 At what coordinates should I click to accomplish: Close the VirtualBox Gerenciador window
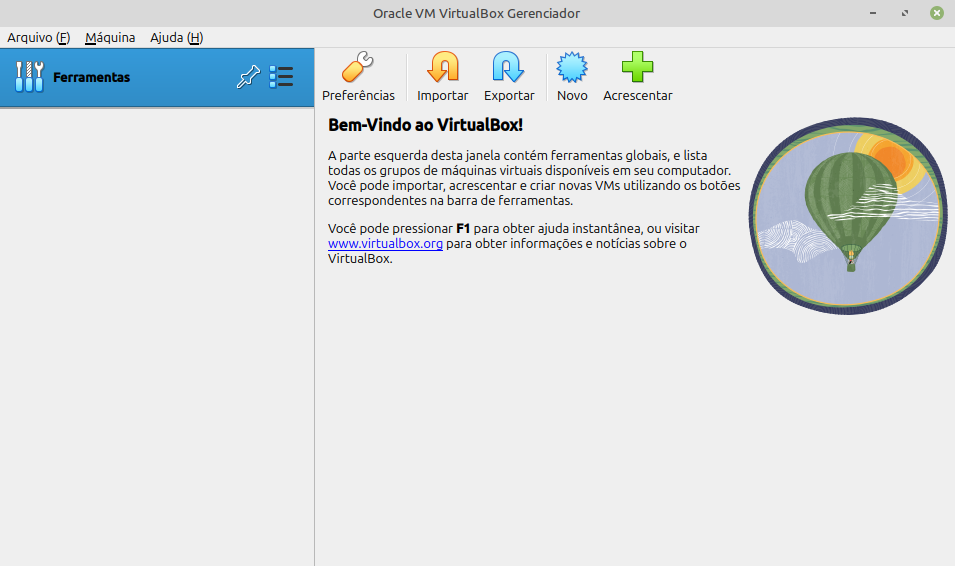point(937,13)
